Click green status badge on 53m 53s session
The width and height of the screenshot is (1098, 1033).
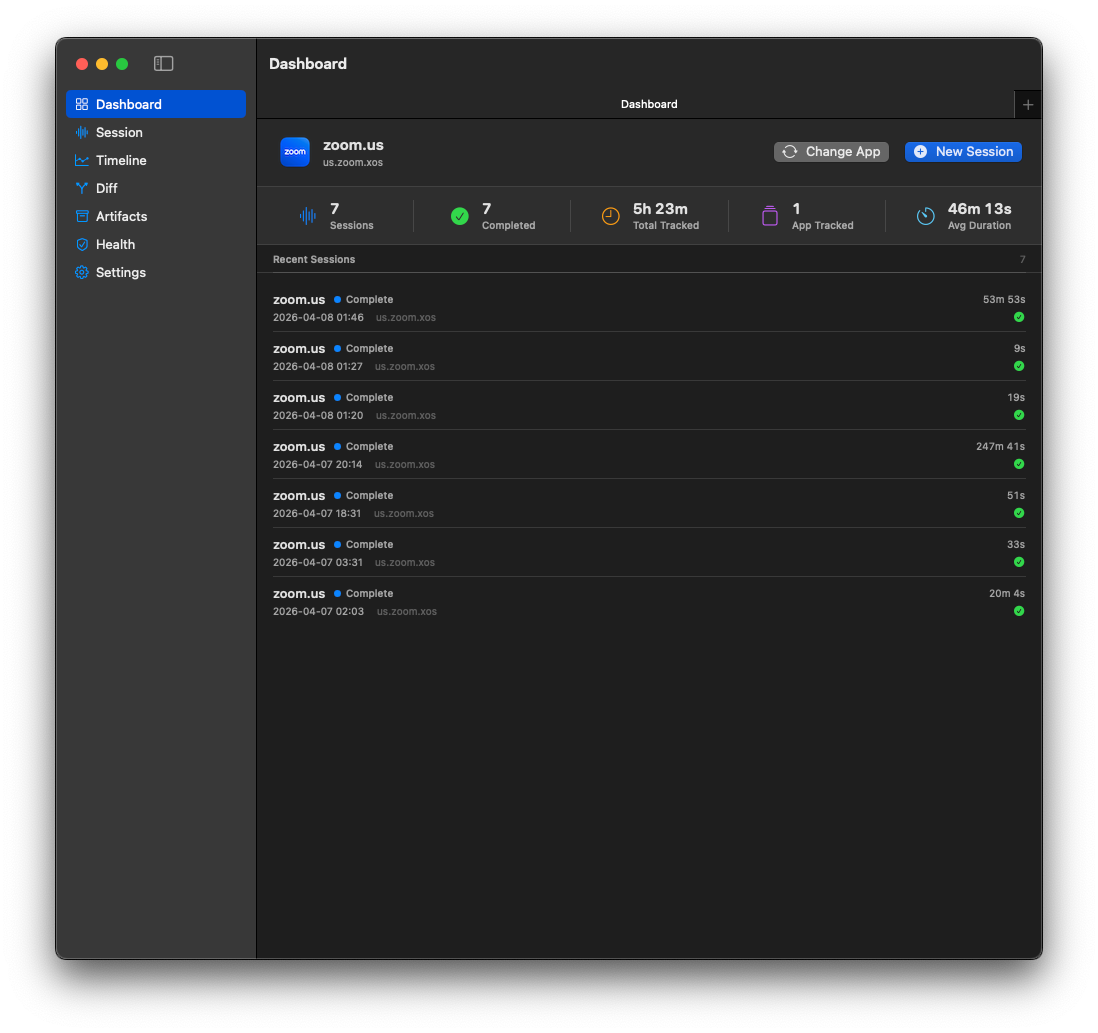(x=1018, y=317)
